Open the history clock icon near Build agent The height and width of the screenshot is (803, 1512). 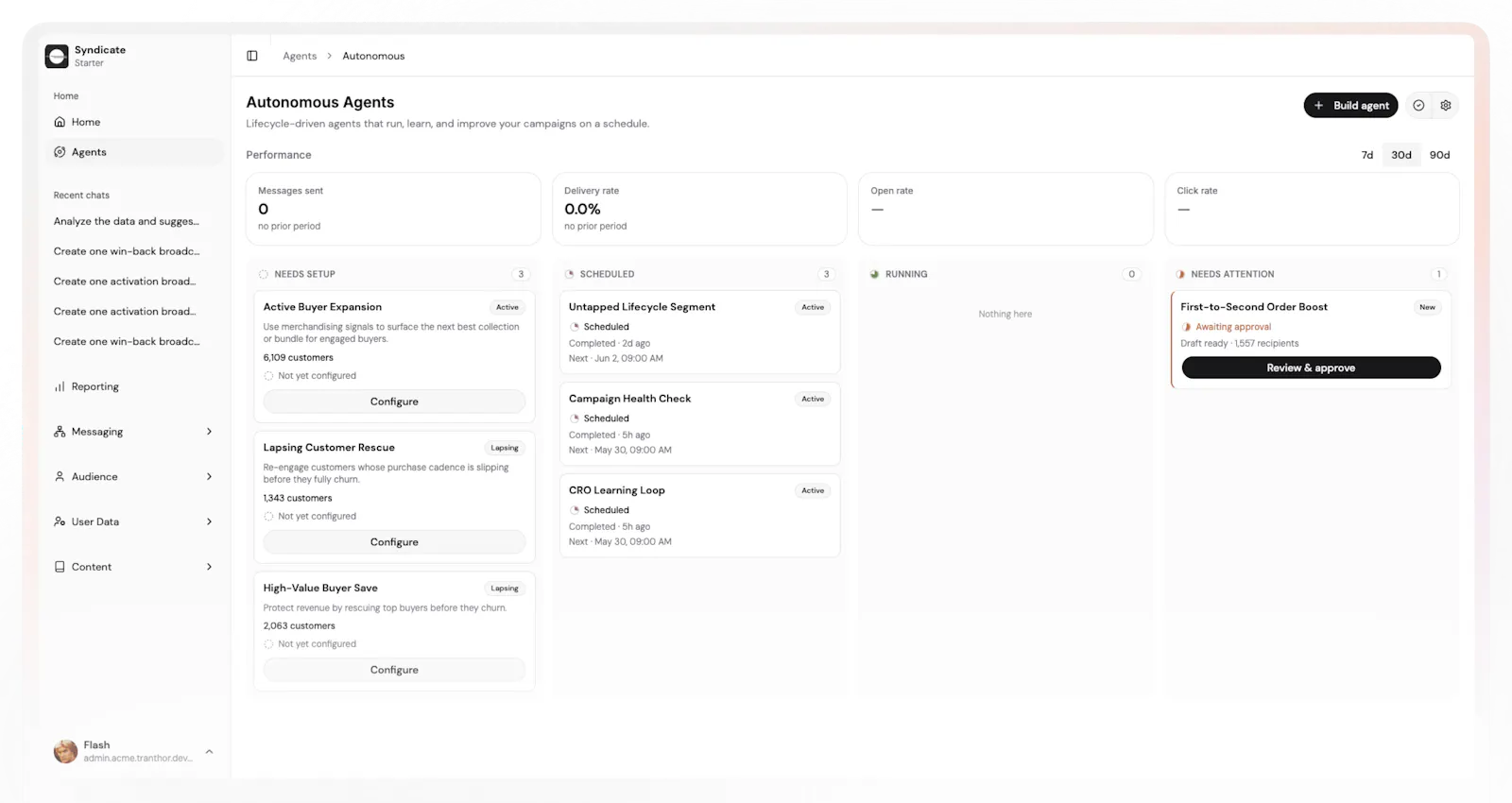pyautogui.click(x=1418, y=106)
